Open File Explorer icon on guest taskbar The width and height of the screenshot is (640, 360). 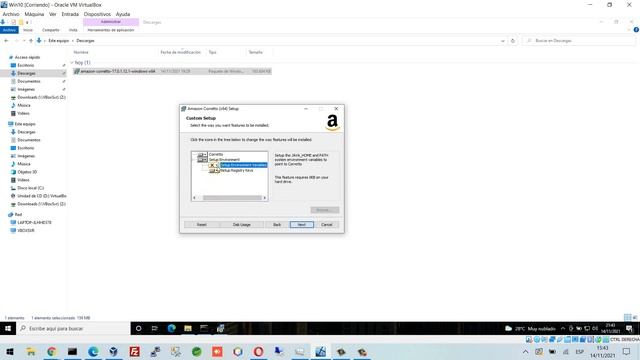tap(188, 329)
